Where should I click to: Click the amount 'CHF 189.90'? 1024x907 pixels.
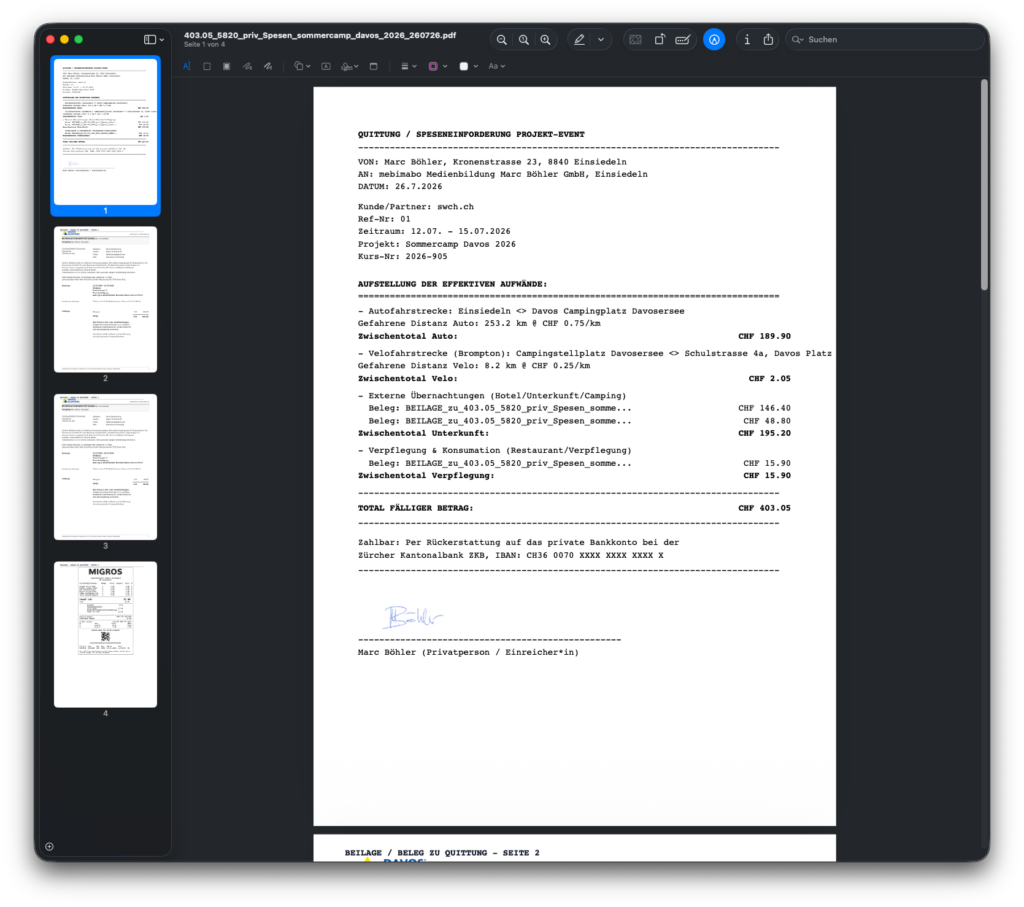coord(764,336)
